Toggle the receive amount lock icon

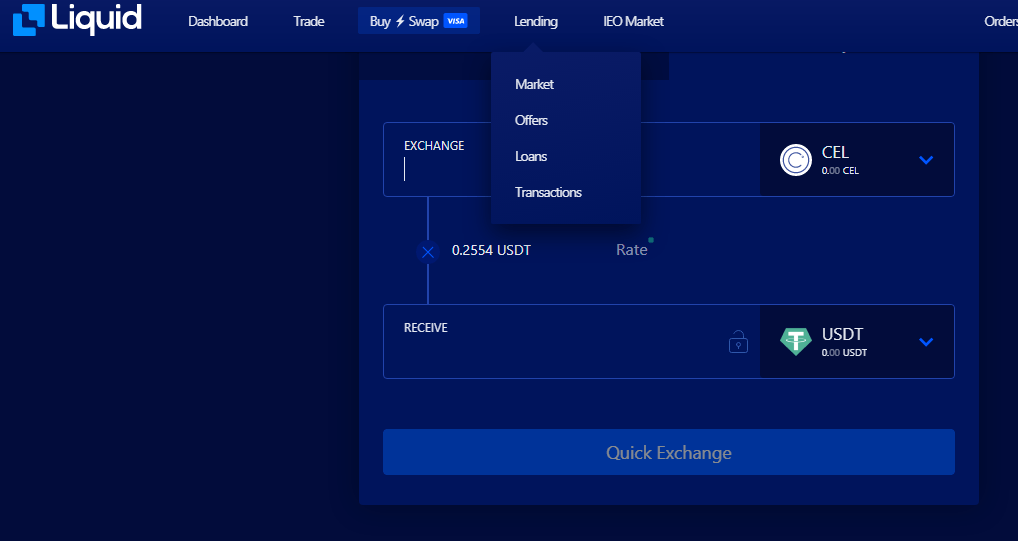(738, 342)
